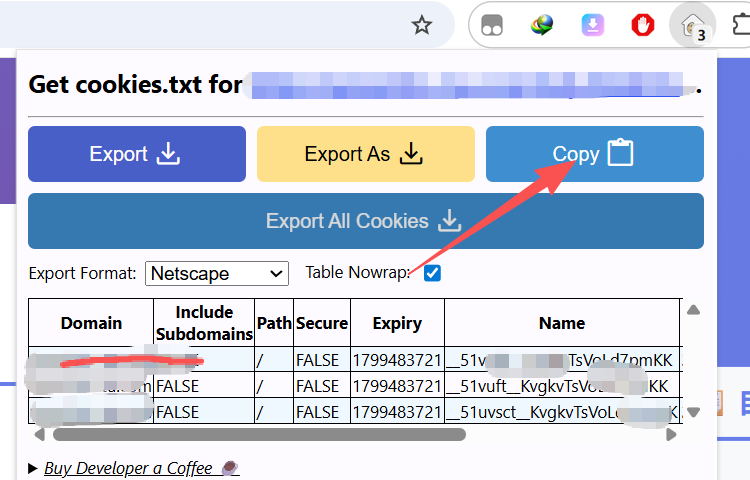Image resolution: width=750 pixels, height=480 pixels.
Task: Toggle the Get cookies.txt extension icon
Action: click(693, 25)
